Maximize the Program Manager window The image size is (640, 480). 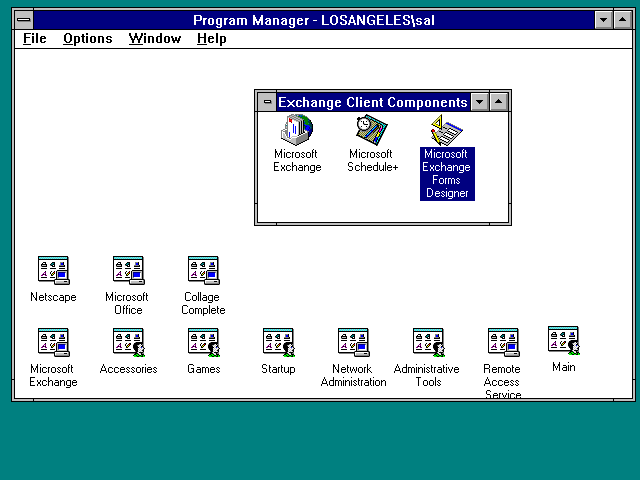(622, 20)
